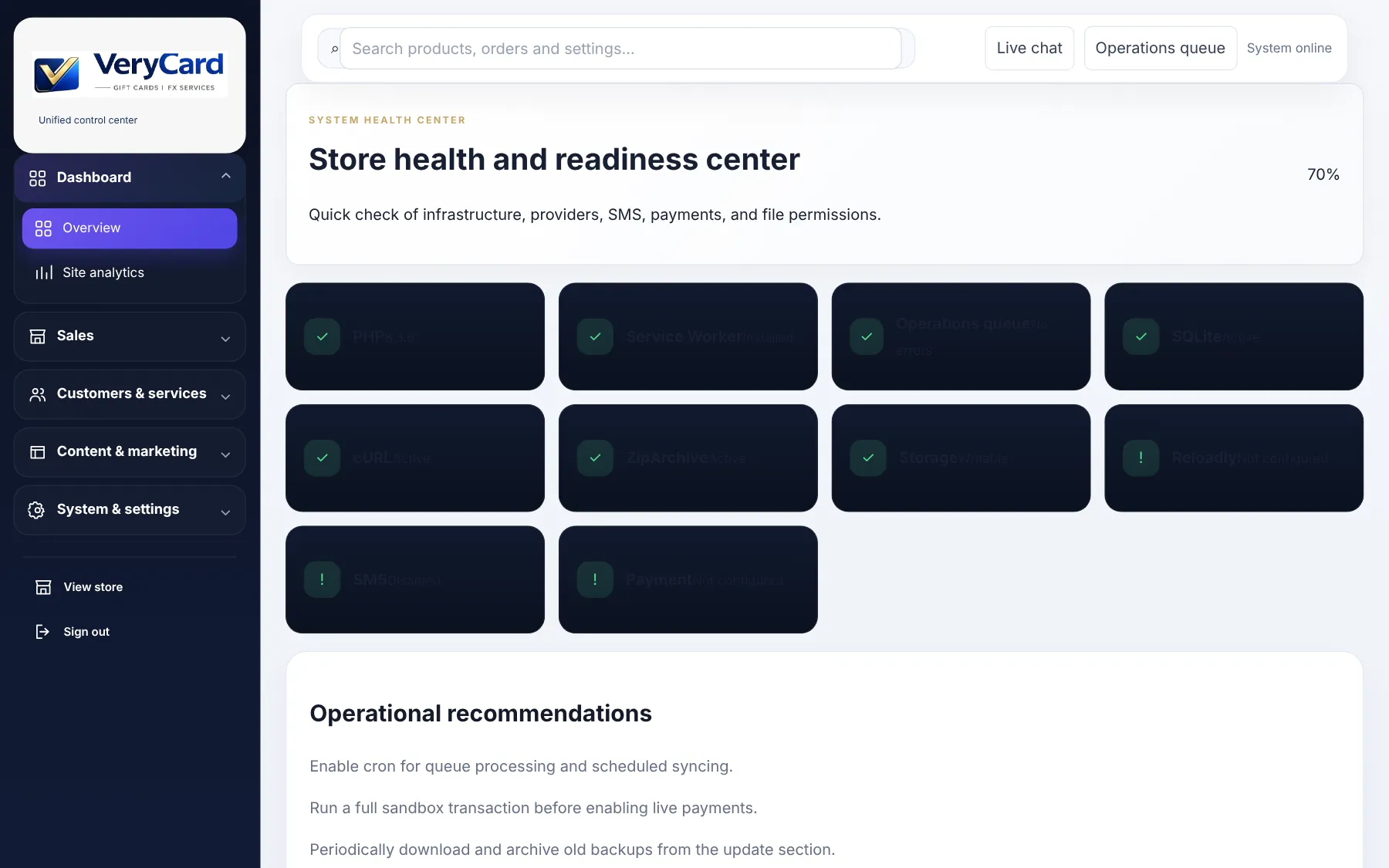
Task: Click the Sales storefront icon
Action: (37, 336)
